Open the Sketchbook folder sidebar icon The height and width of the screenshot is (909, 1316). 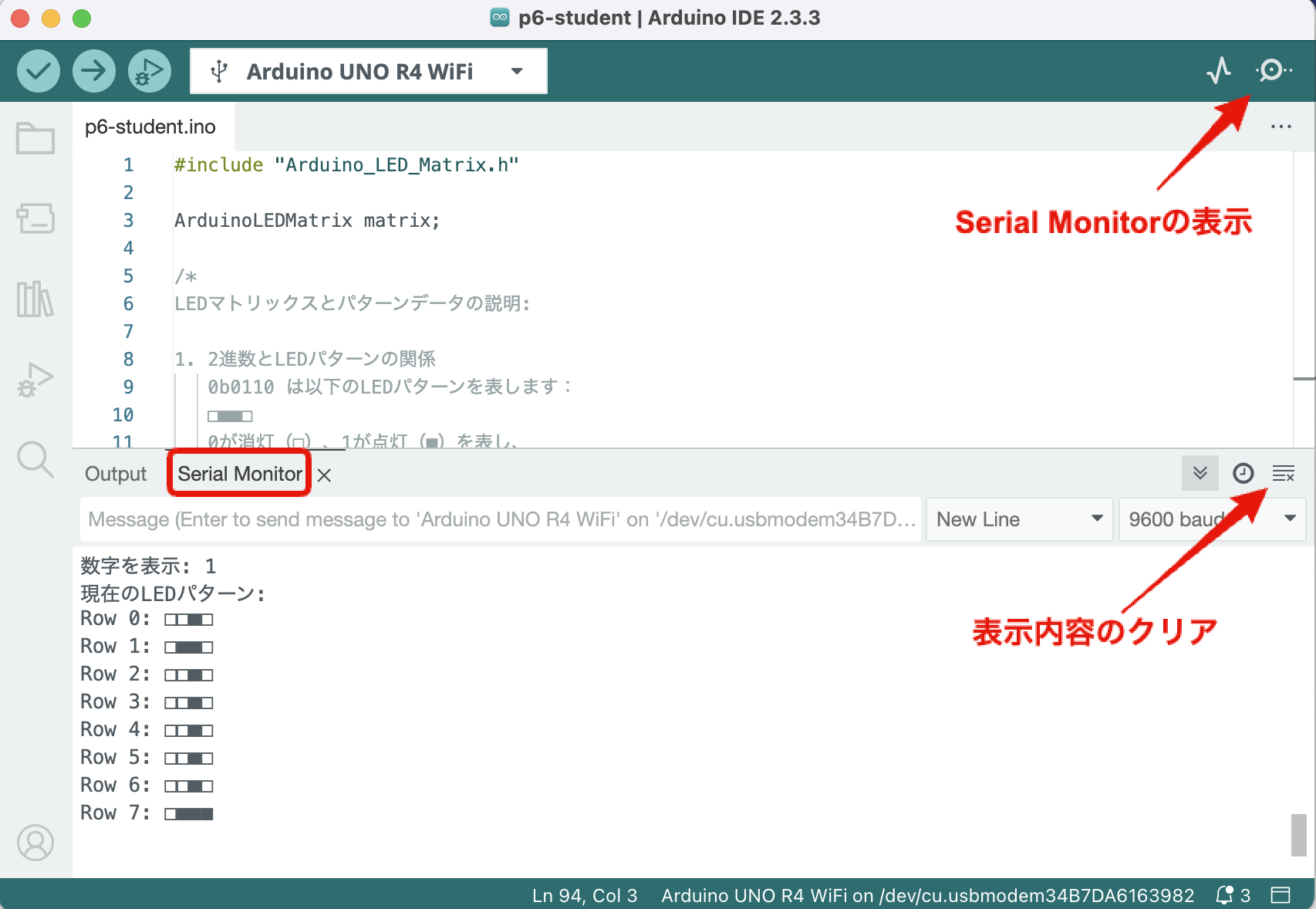coord(35,139)
